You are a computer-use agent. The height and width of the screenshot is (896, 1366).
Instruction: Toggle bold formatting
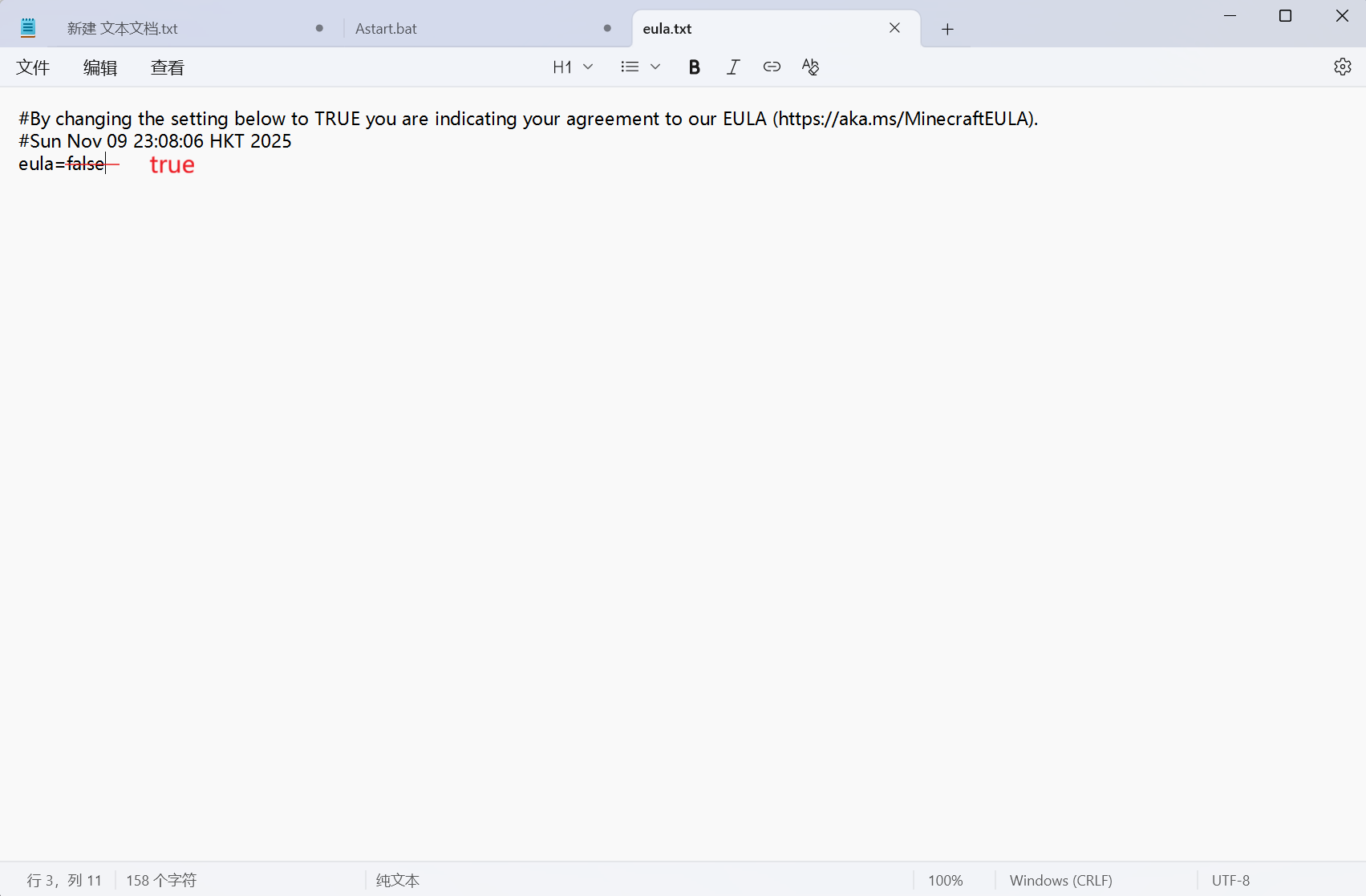[x=694, y=67]
